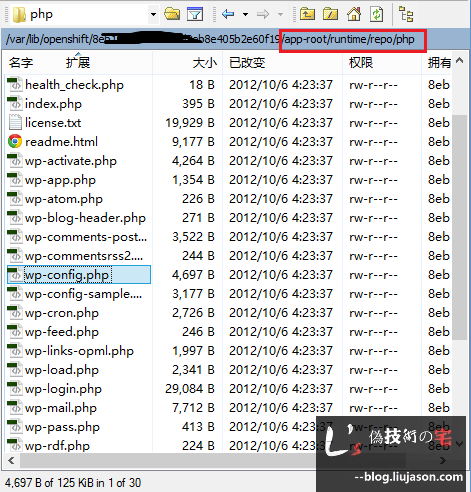Click the 19,929 B size cell

tap(190, 123)
